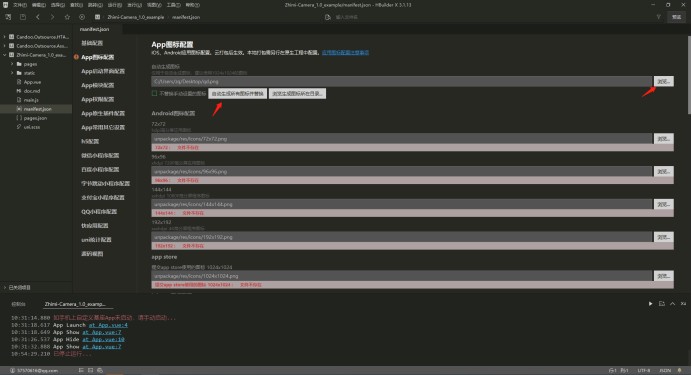Image resolution: width=692 pixels, height=375 pixels.
Task: Expand the closed projects section
Action: tap(5, 288)
